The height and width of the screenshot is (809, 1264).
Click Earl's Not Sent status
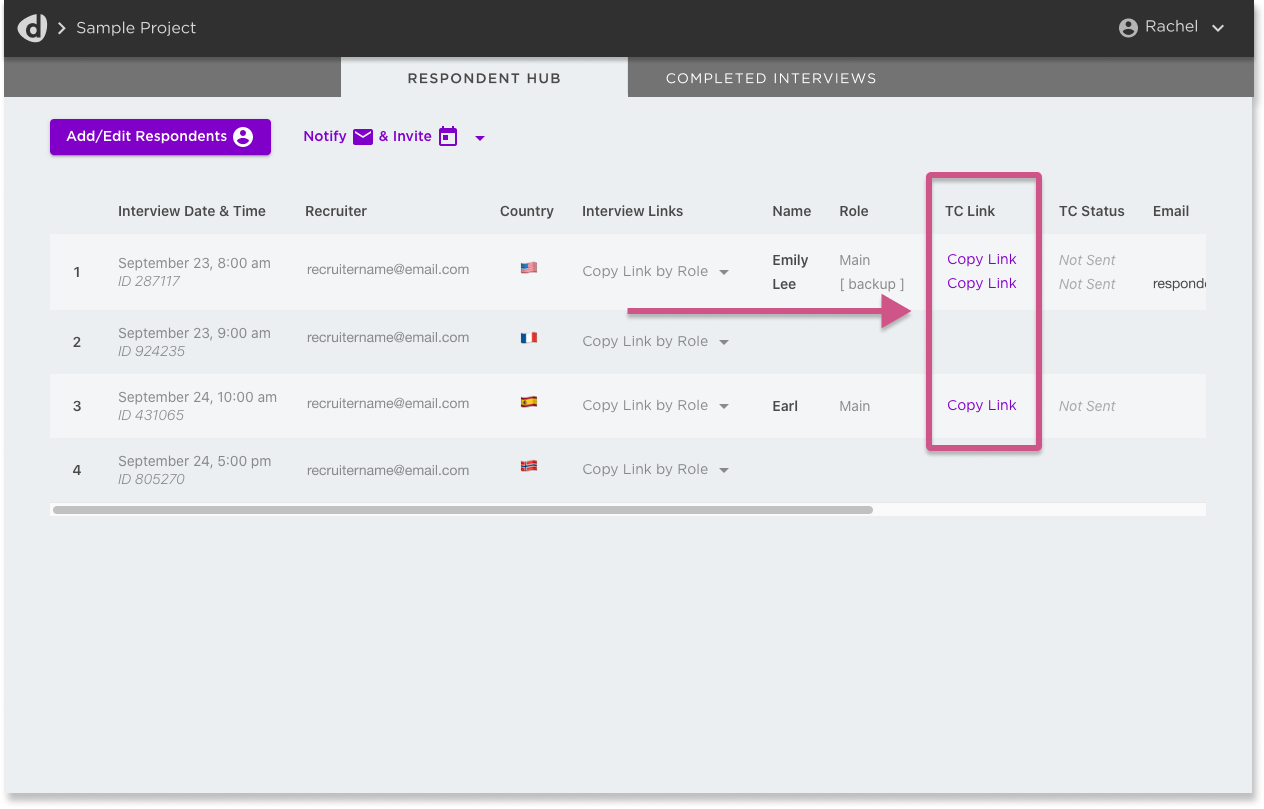(x=1087, y=406)
